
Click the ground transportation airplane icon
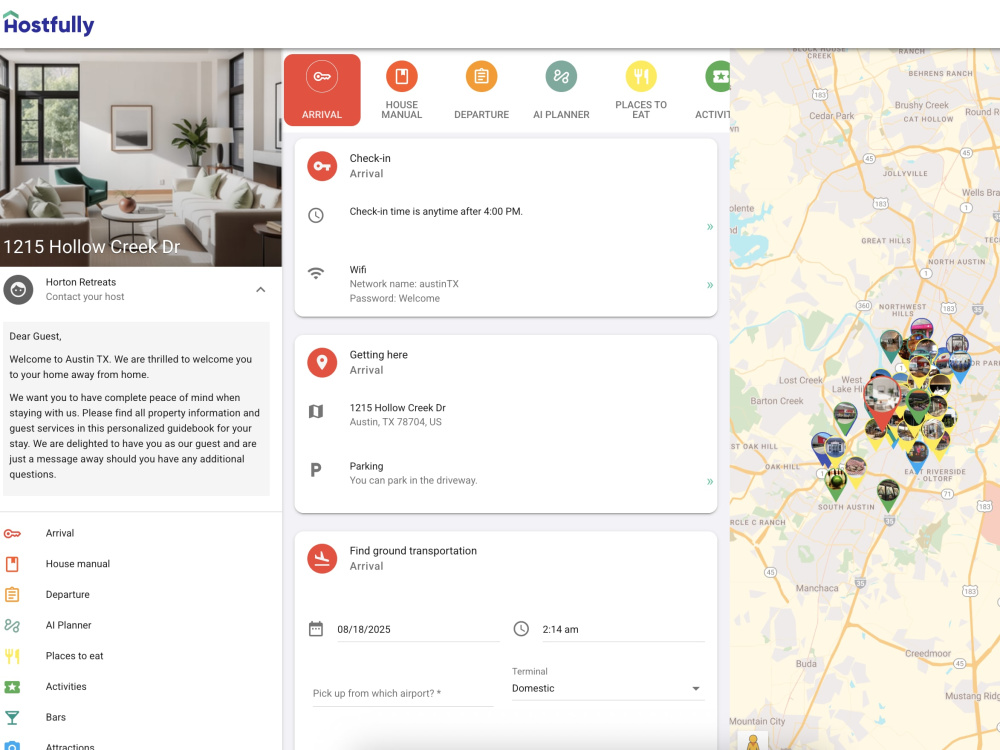pyautogui.click(x=322, y=558)
